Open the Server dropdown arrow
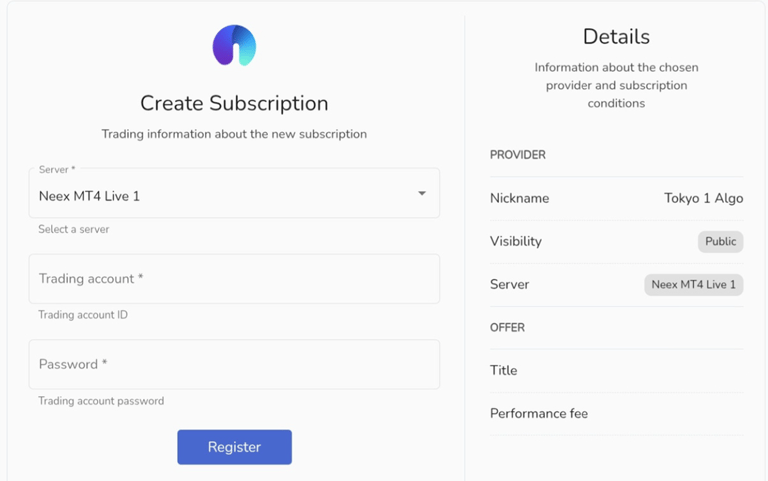768x481 pixels. (422, 193)
